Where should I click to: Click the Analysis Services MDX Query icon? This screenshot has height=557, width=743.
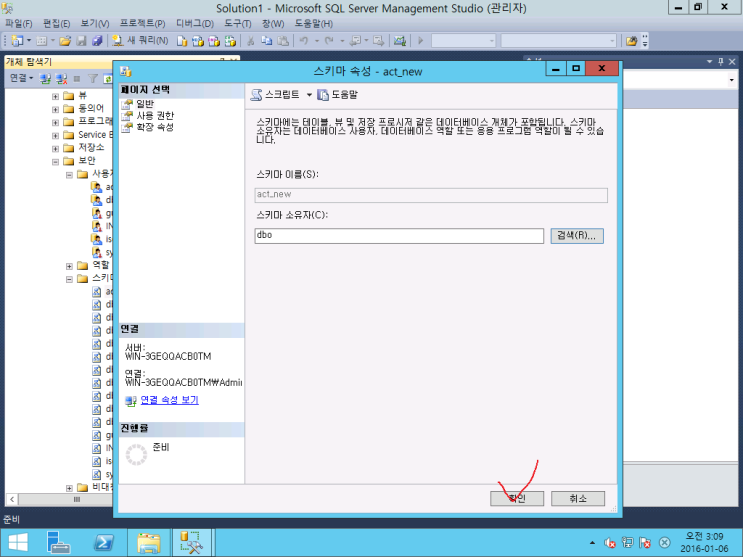pyautogui.click(x=198, y=41)
